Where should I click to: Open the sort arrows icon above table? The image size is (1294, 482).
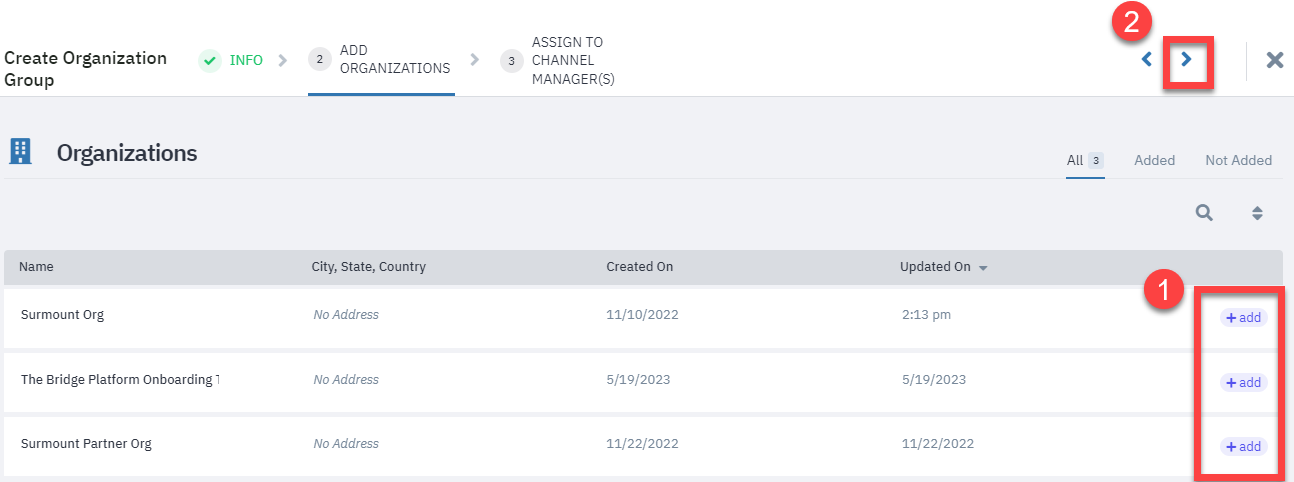(x=1258, y=213)
